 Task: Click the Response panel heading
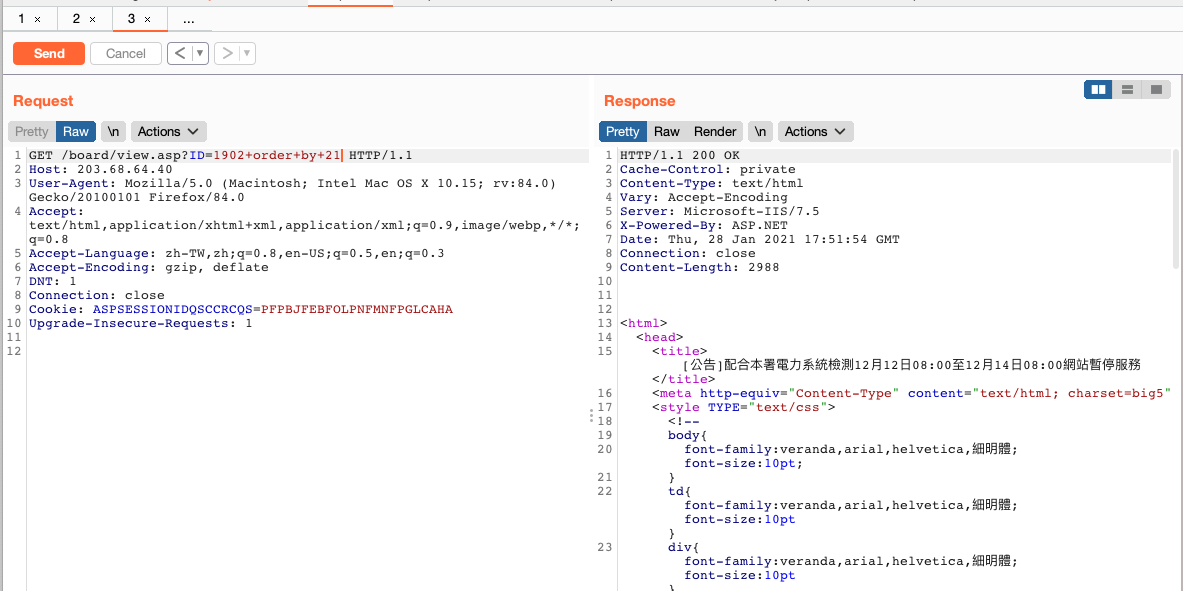pos(640,101)
